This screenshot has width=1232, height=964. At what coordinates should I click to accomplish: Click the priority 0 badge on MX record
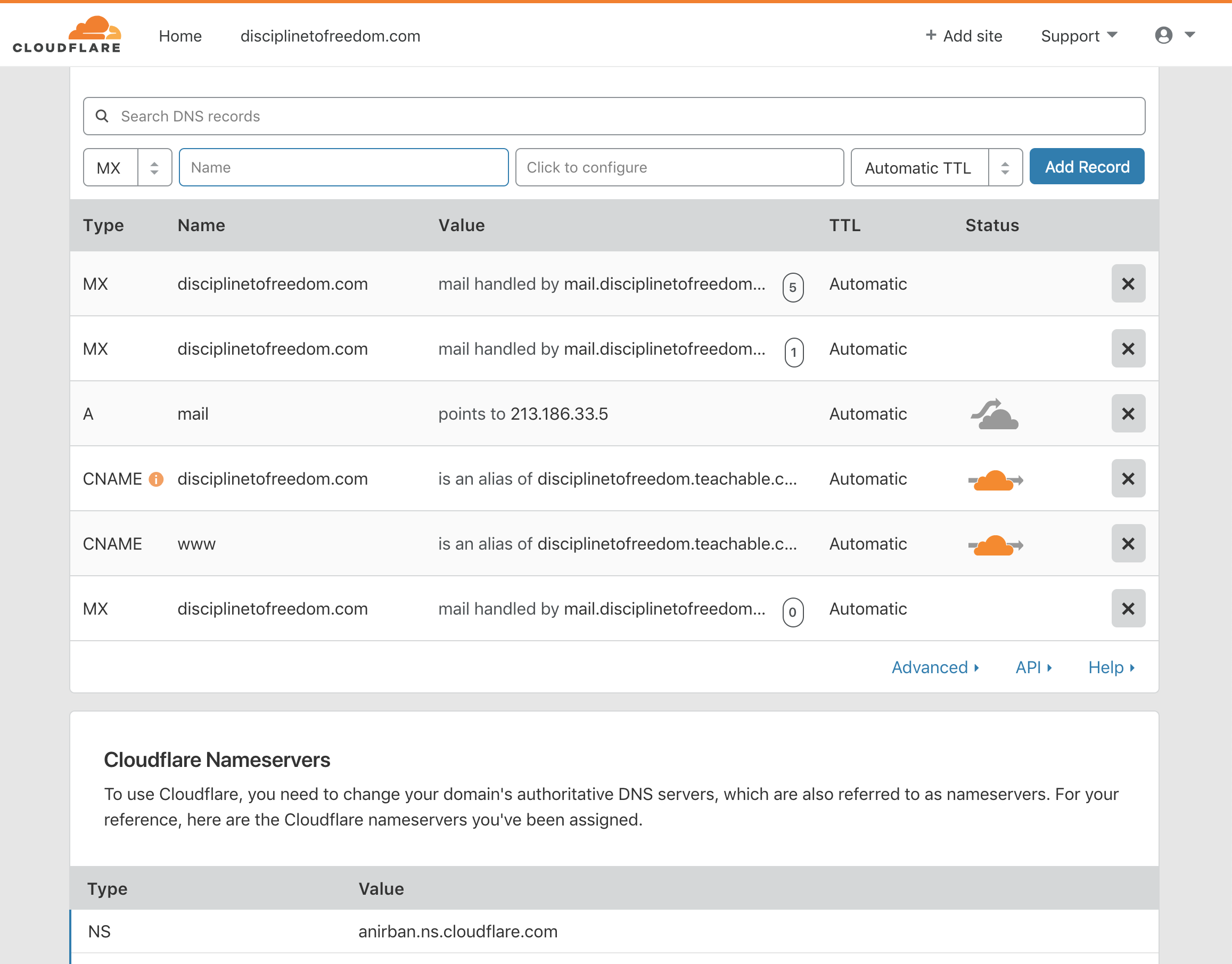click(792, 612)
